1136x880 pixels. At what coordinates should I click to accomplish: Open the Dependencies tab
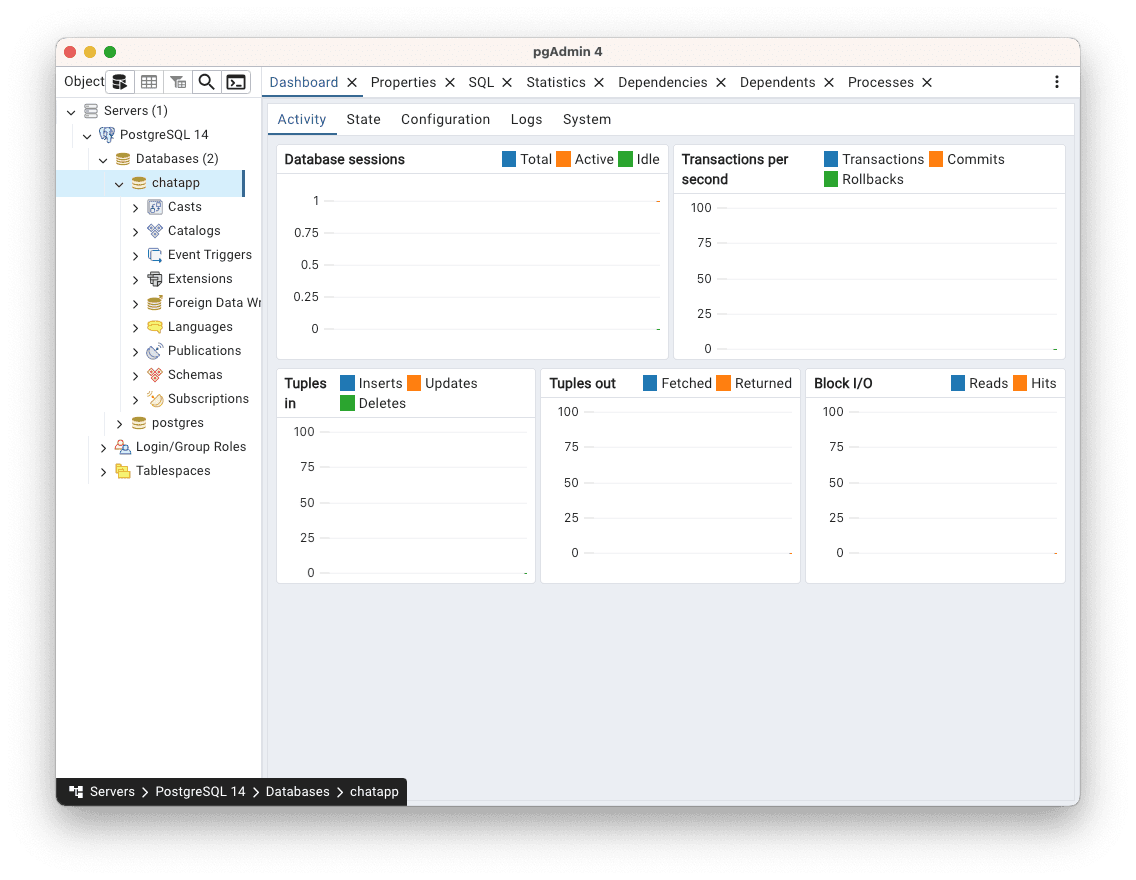662,83
